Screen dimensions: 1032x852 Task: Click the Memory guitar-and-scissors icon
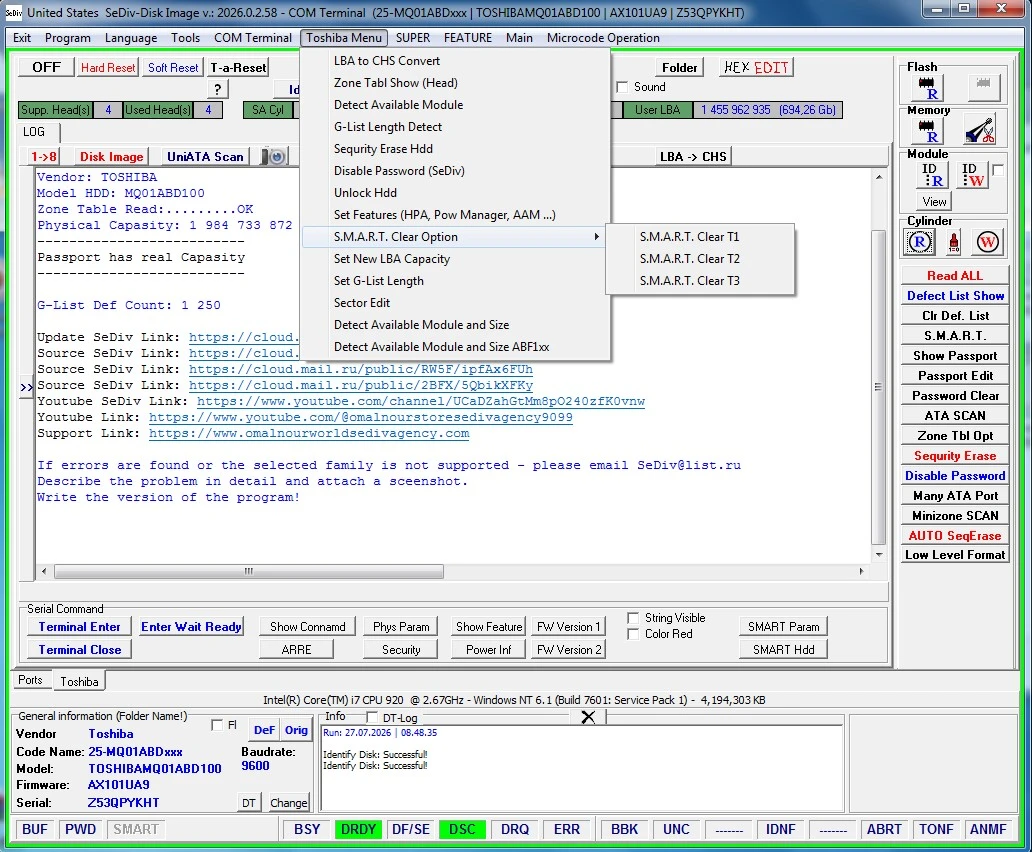click(980, 130)
